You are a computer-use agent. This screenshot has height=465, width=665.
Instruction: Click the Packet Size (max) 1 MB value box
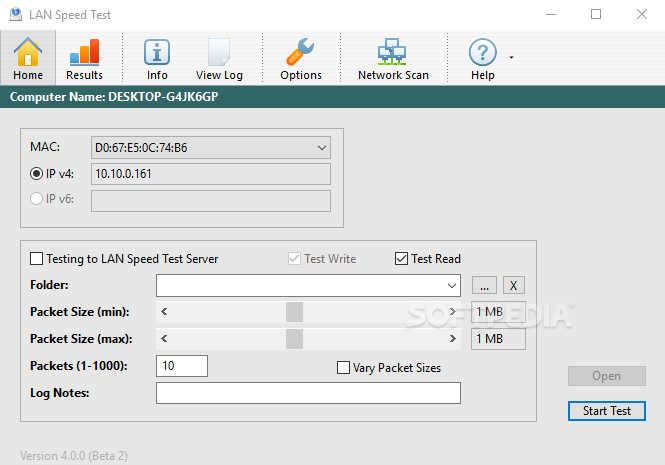point(498,339)
